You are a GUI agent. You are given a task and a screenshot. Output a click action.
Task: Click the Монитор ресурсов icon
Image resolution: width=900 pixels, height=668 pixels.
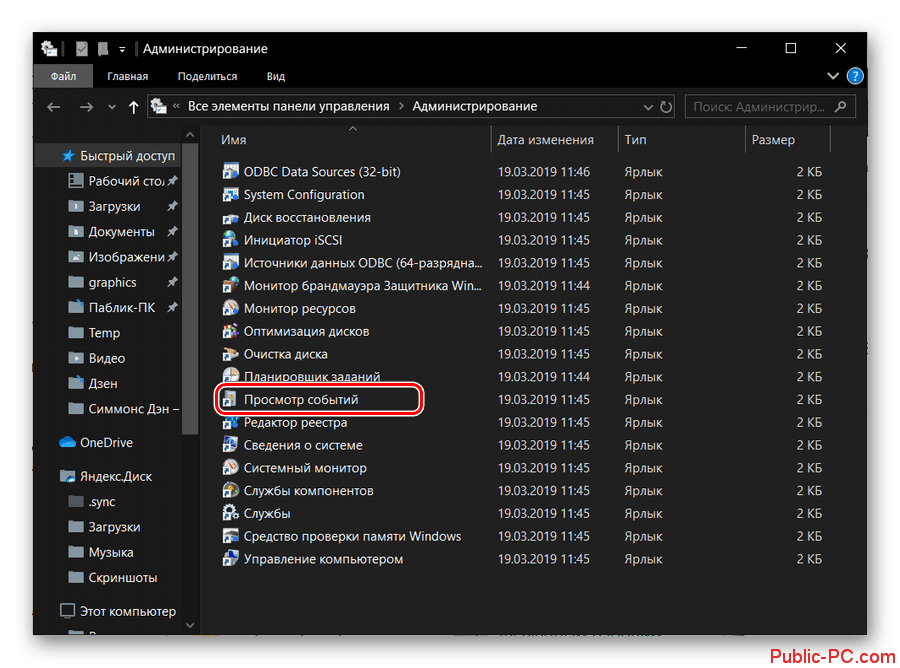(230, 309)
